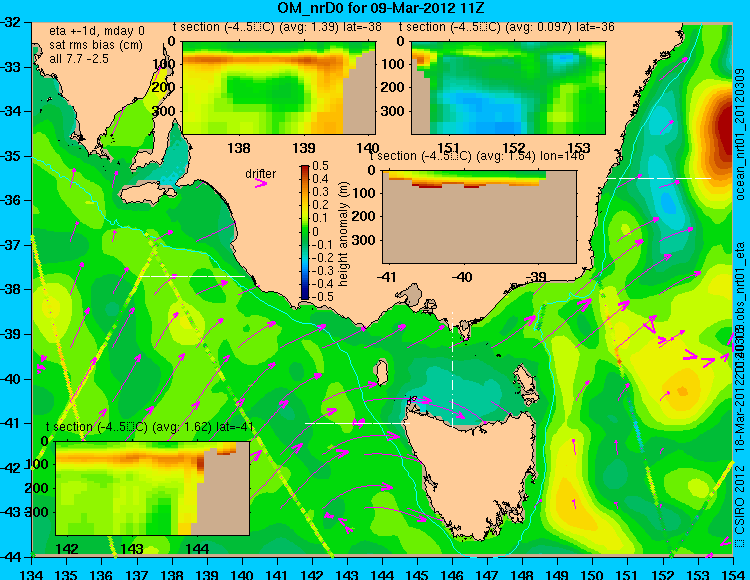Click the height anomaly color bar

(x=305, y=232)
